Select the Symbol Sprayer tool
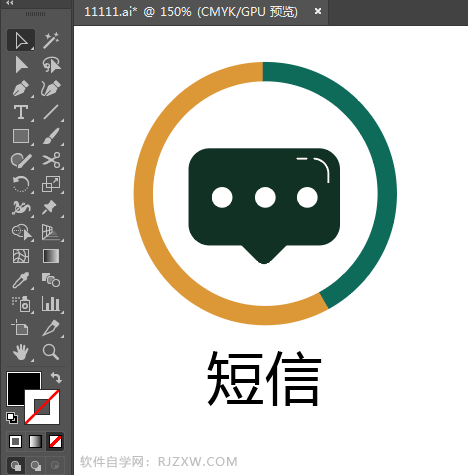 (x=21, y=304)
